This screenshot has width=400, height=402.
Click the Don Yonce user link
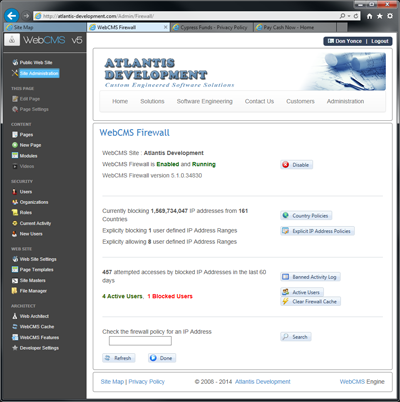(345, 41)
